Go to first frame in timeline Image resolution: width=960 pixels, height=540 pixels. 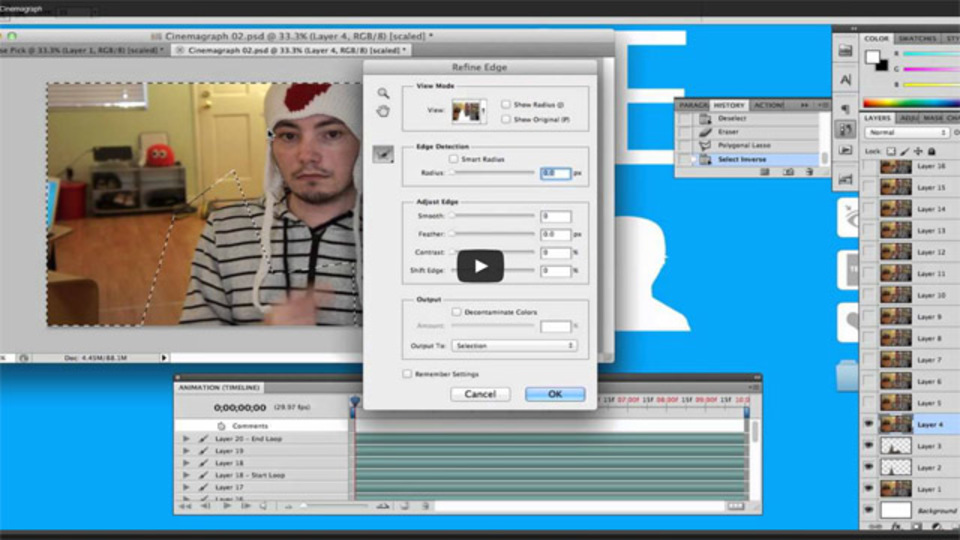(x=184, y=506)
